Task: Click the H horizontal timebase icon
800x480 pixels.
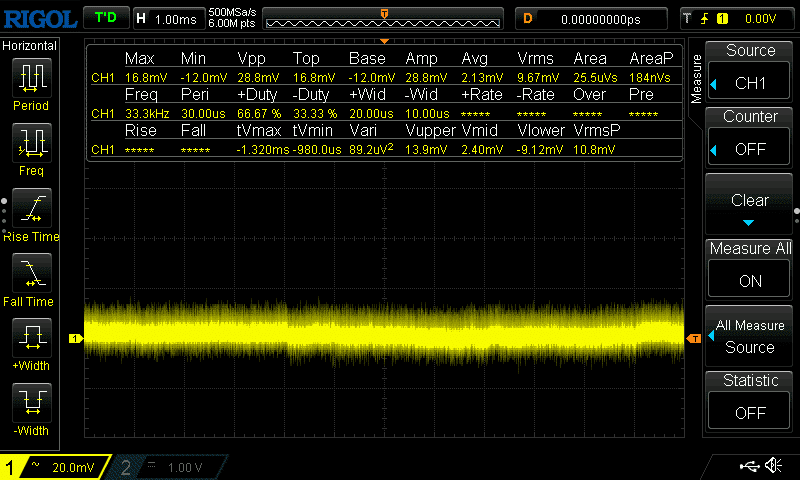Action: (141, 19)
